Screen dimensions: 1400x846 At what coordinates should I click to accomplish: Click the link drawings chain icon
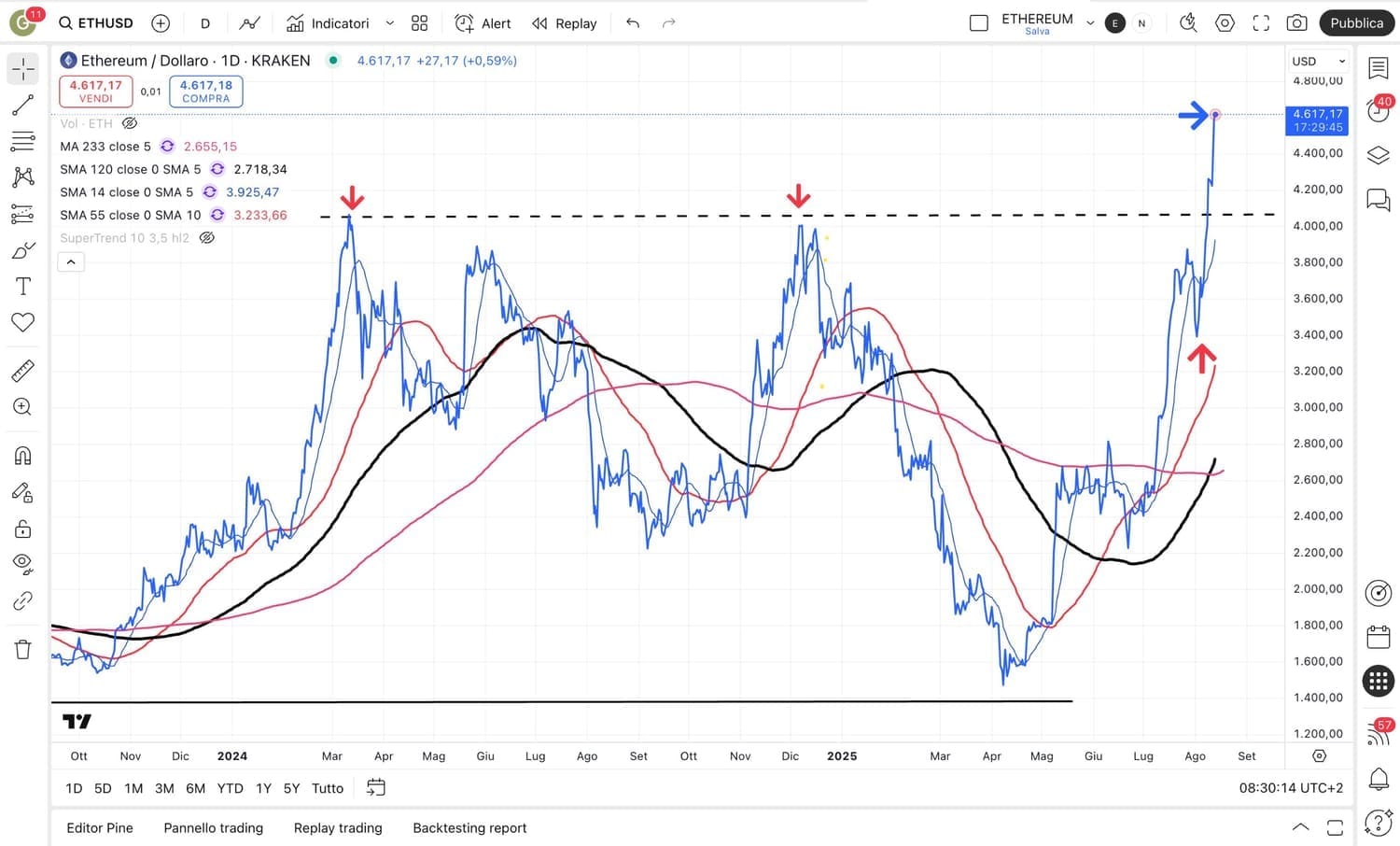tap(23, 600)
